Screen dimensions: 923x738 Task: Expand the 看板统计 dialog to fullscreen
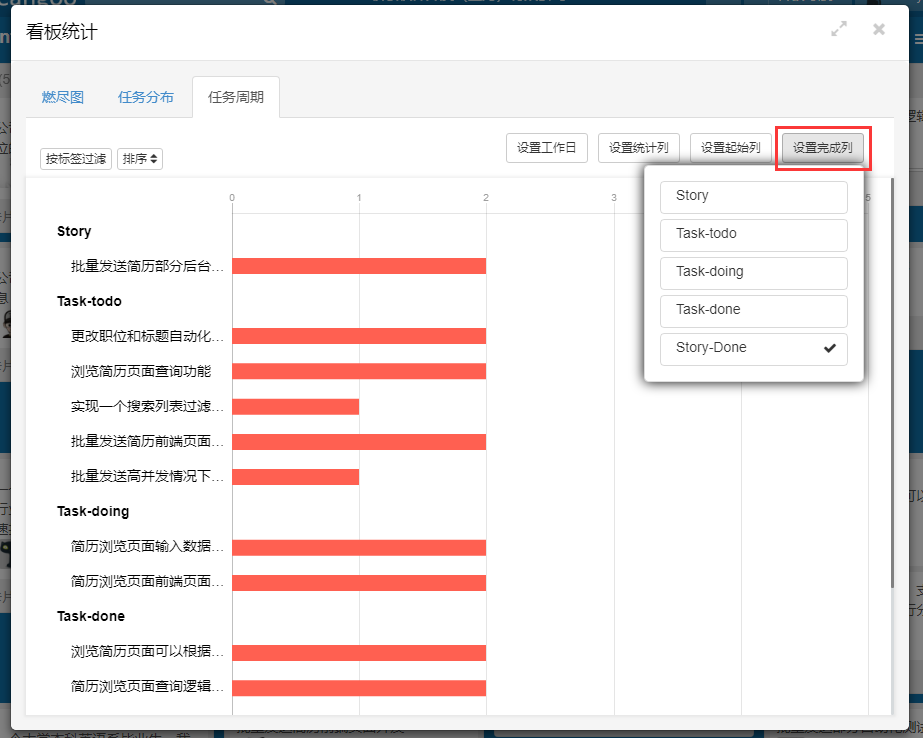[x=839, y=30]
